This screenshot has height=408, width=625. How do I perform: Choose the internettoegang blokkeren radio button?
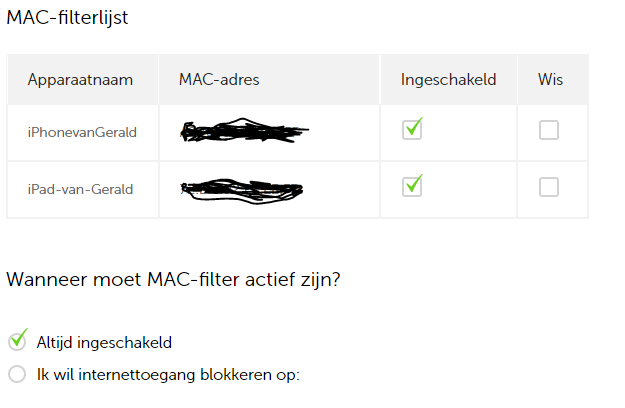(x=17, y=374)
